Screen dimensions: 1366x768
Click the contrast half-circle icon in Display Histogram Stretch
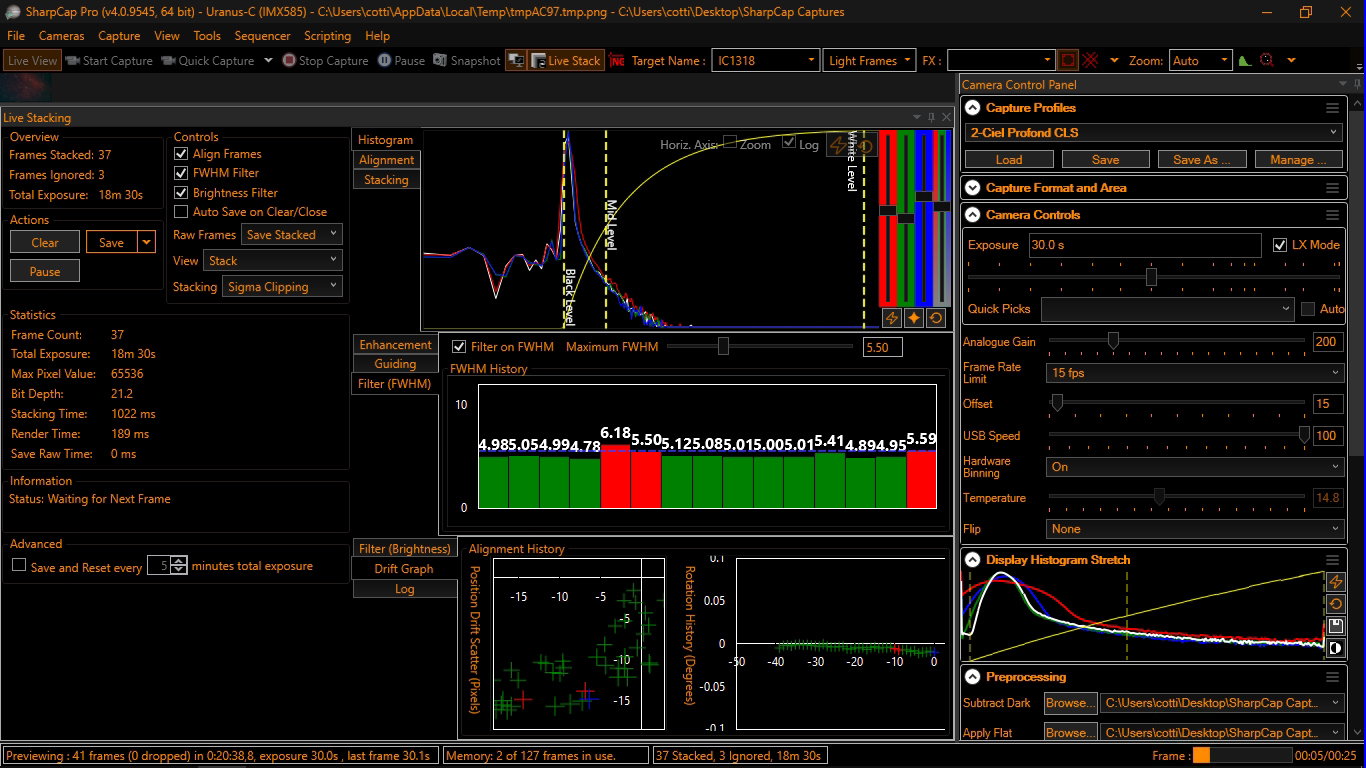(x=1335, y=648)
